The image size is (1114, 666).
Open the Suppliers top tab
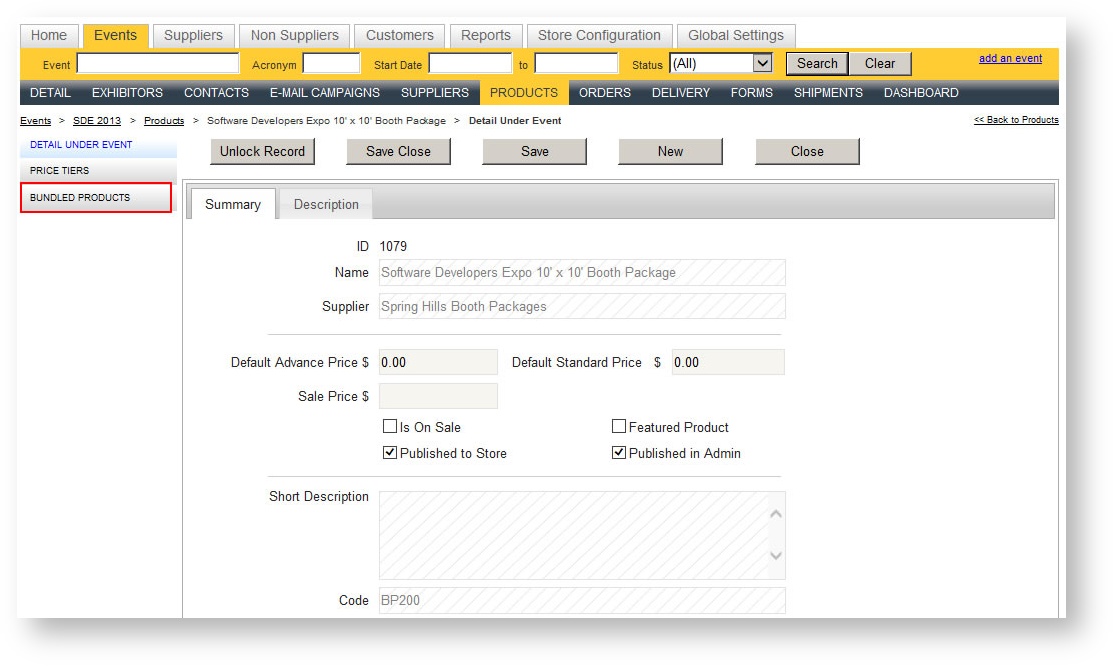(x=193, y=35)
